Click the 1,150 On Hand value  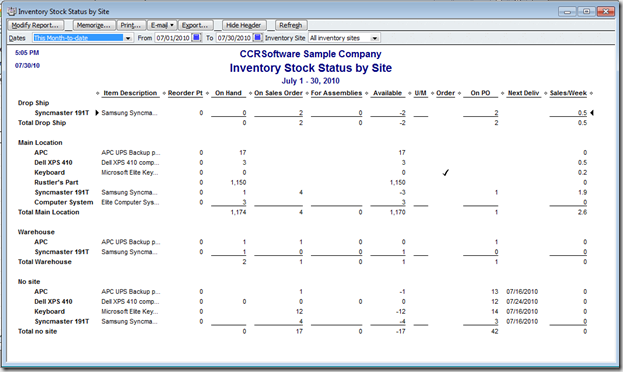(238, 182)
